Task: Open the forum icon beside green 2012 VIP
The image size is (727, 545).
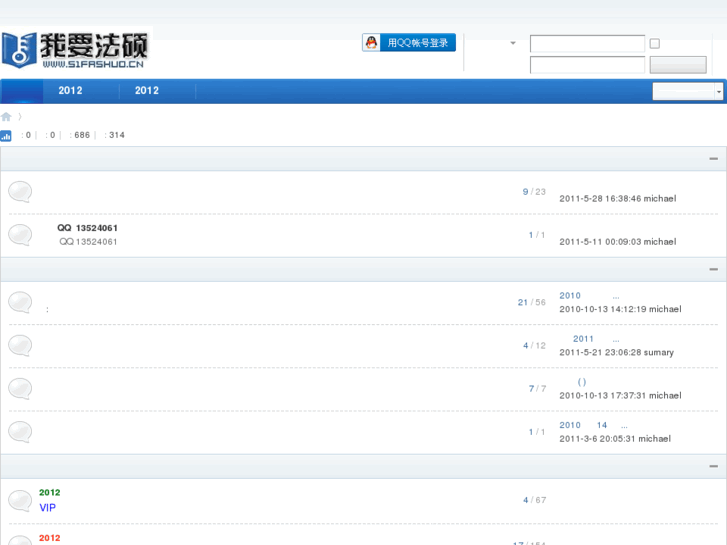Action: pos(20,500)
